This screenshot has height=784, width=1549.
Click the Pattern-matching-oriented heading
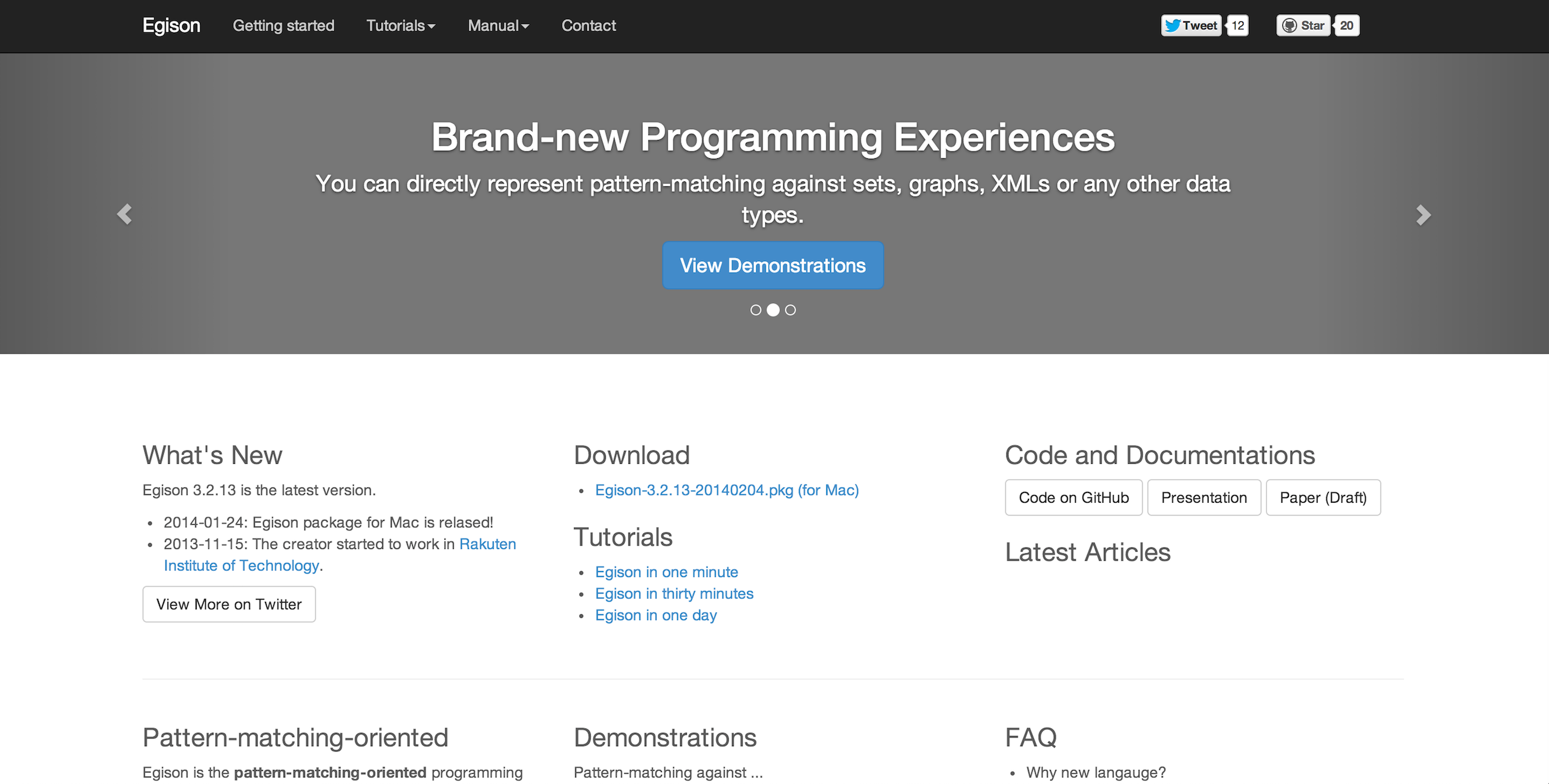coord(295,738)
